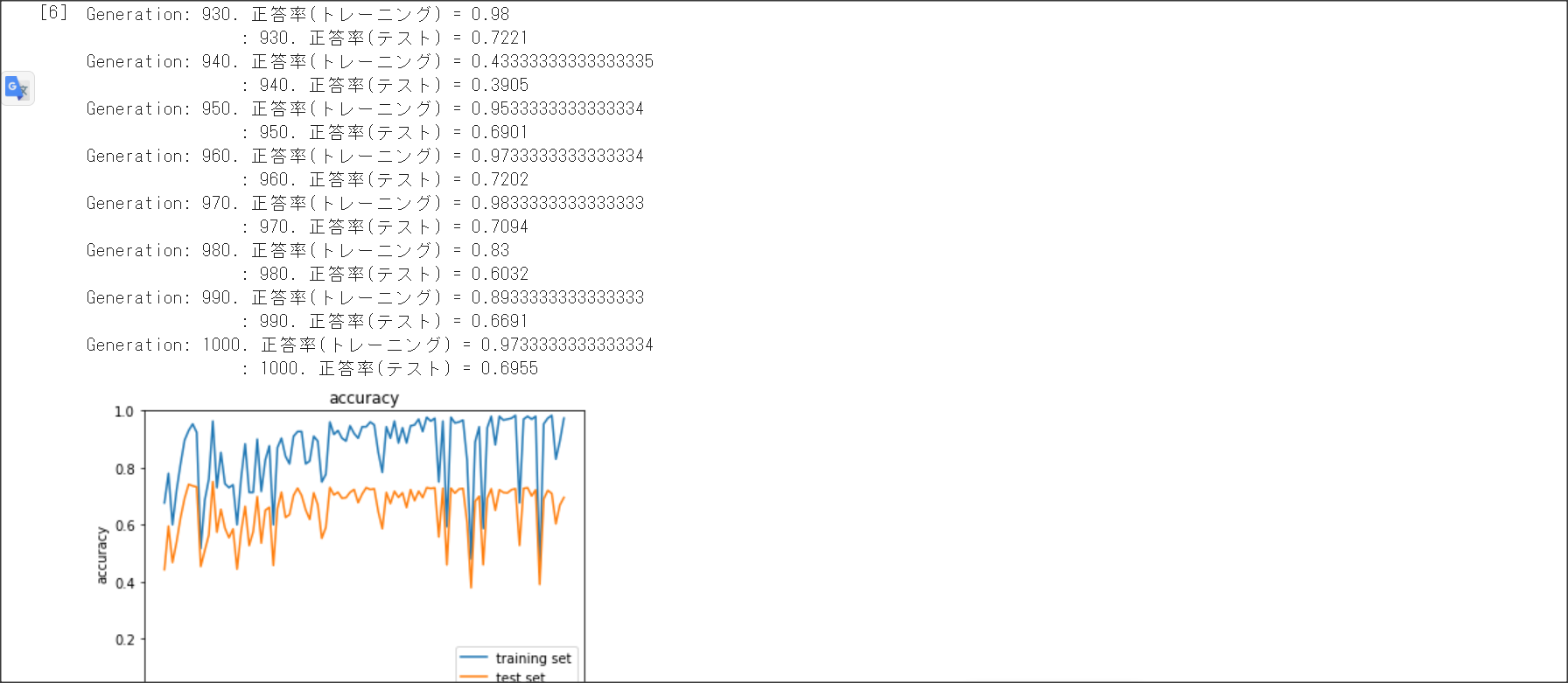Image resolution: width=1568 pixels, height=683 pixels.
Task: Select Generation 1000 training accuracy 0.9733 line
Action: pos(370,345)
